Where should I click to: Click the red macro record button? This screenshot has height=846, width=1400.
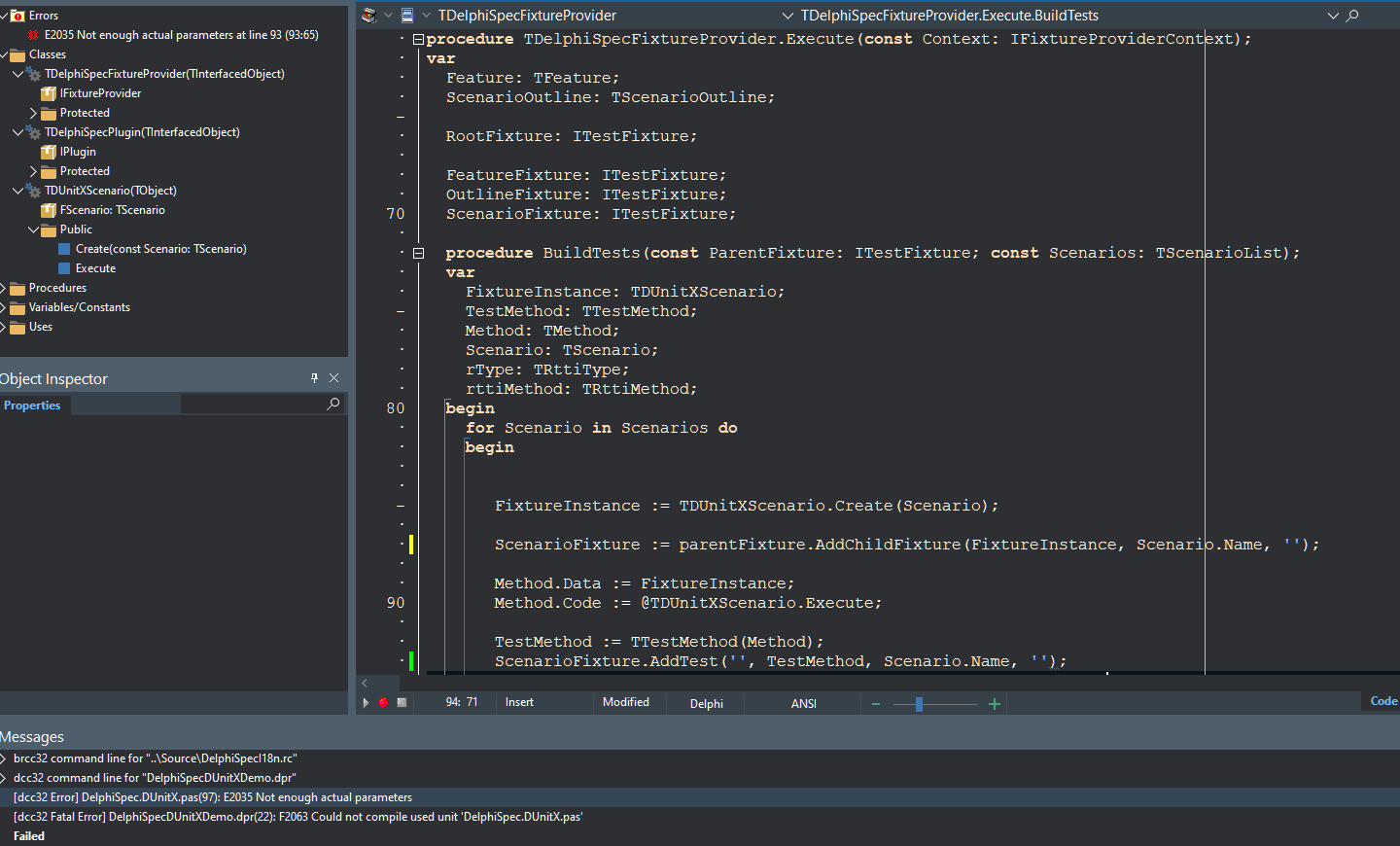383,702
